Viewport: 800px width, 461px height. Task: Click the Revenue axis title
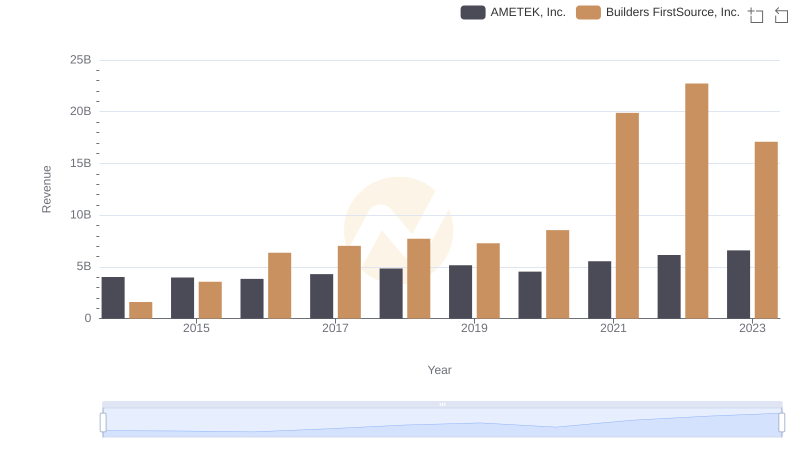click(x=46, y=189)
